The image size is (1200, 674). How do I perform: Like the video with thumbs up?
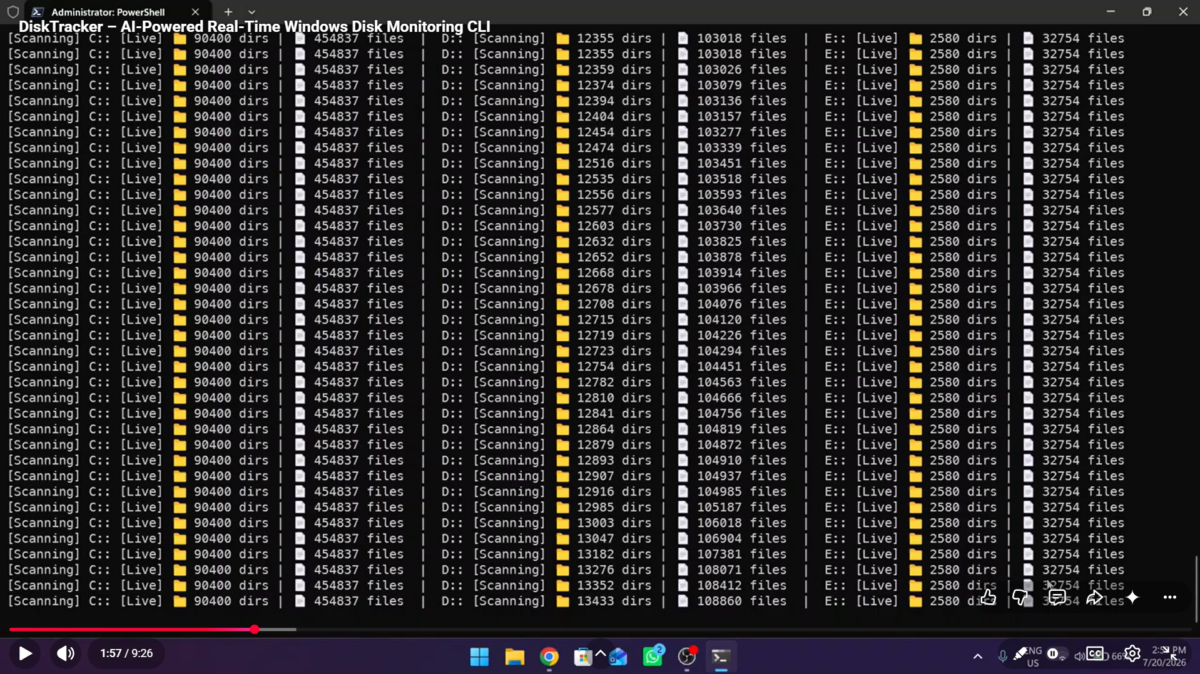987,597
